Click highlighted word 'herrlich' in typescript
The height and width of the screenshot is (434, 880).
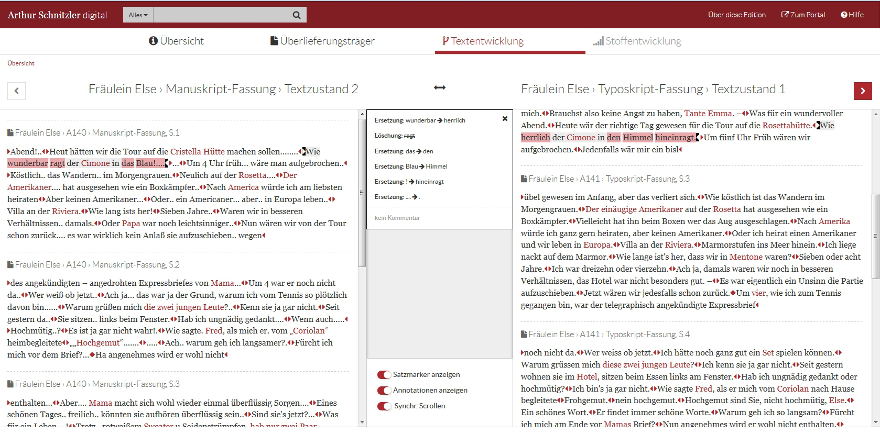click(x=537, y=138)
